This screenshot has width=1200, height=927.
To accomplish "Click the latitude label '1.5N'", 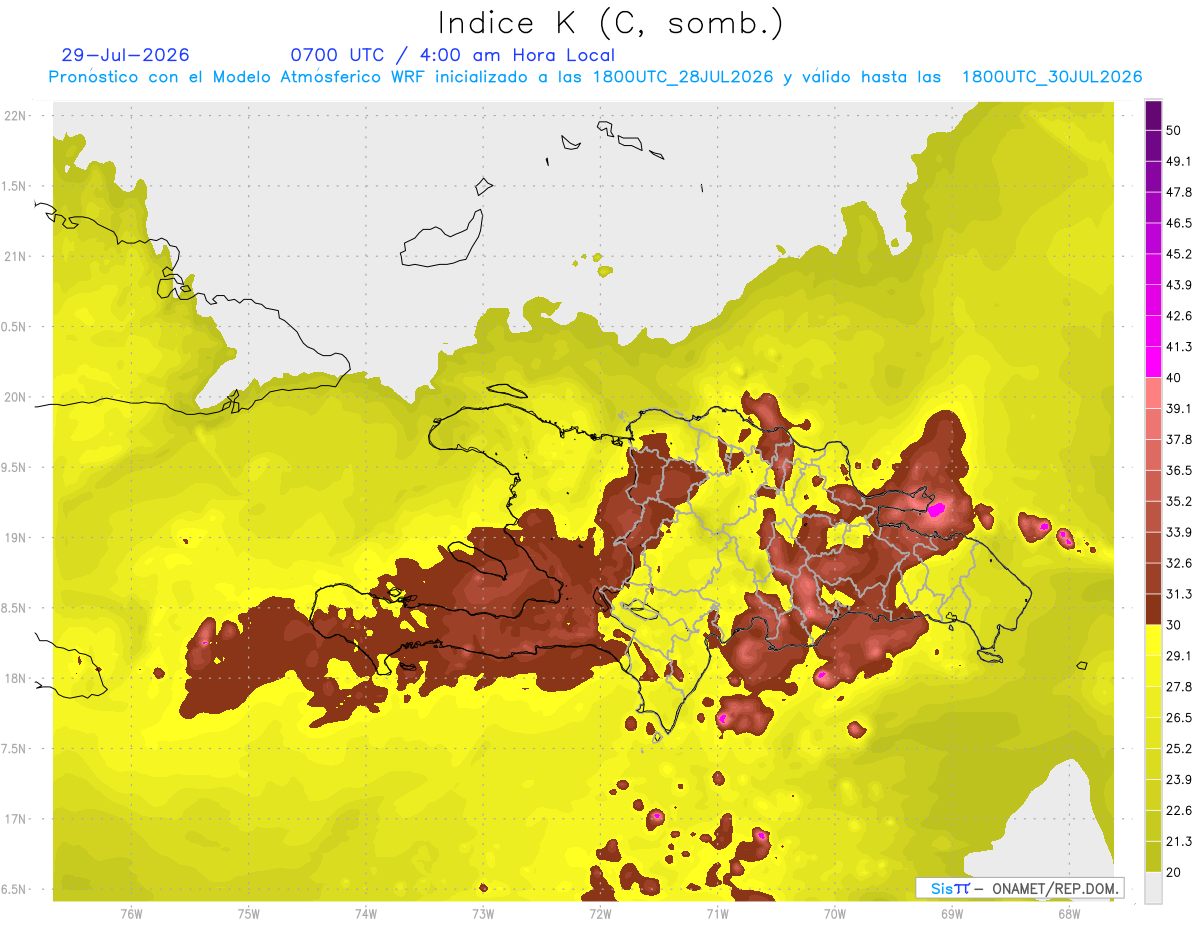I will [x=14, y=187].
